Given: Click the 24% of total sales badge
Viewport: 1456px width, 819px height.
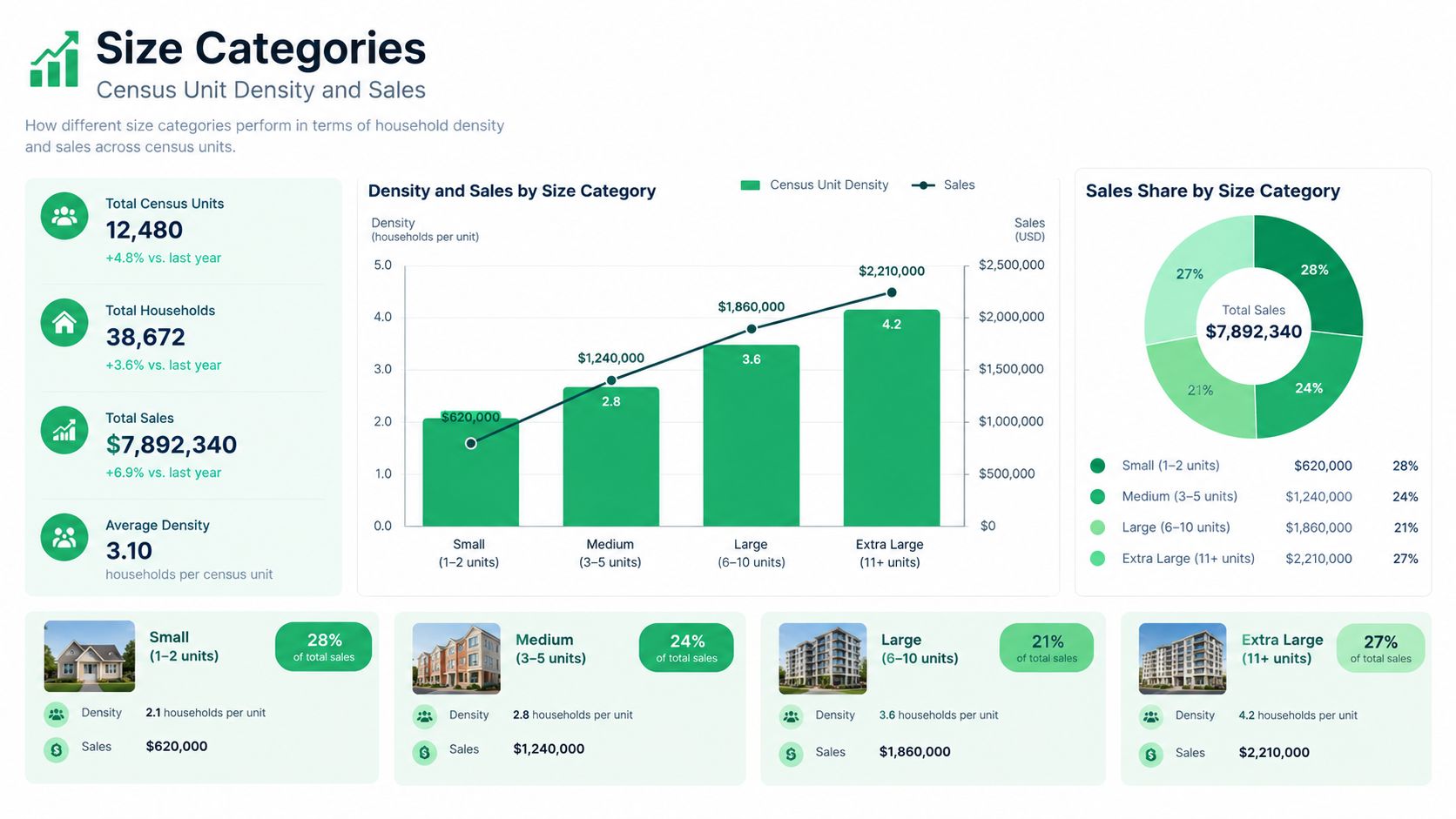Looking at the screenshot, I should click(x=687, y=648).
